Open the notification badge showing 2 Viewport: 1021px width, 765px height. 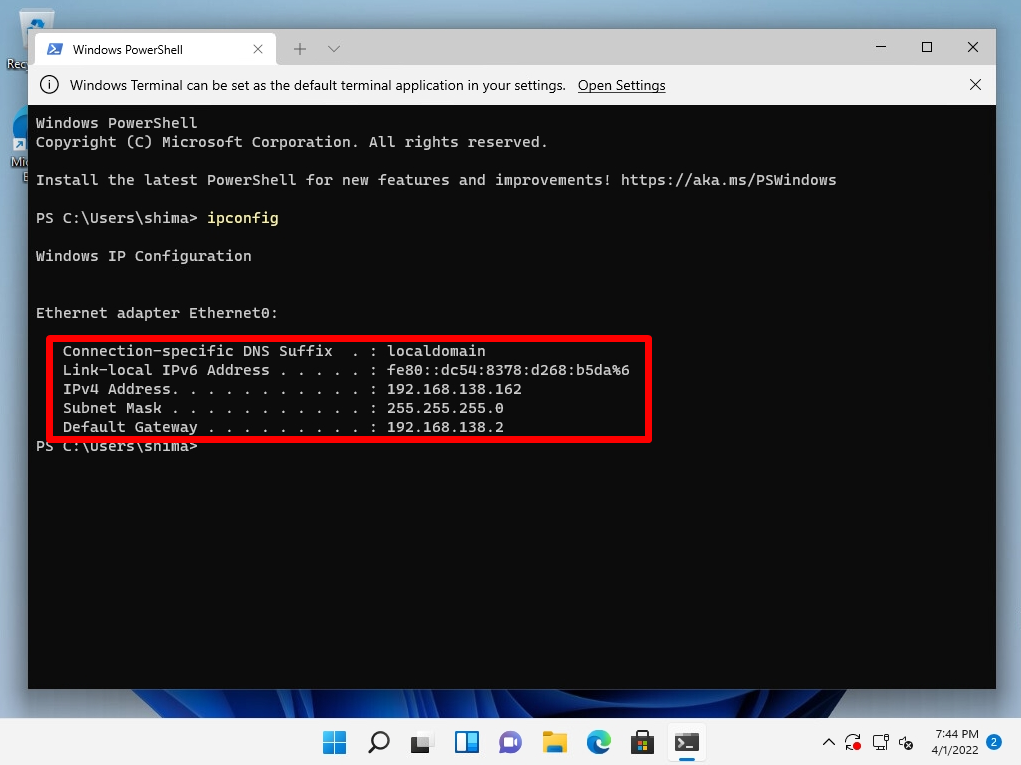tap(994, 742)
